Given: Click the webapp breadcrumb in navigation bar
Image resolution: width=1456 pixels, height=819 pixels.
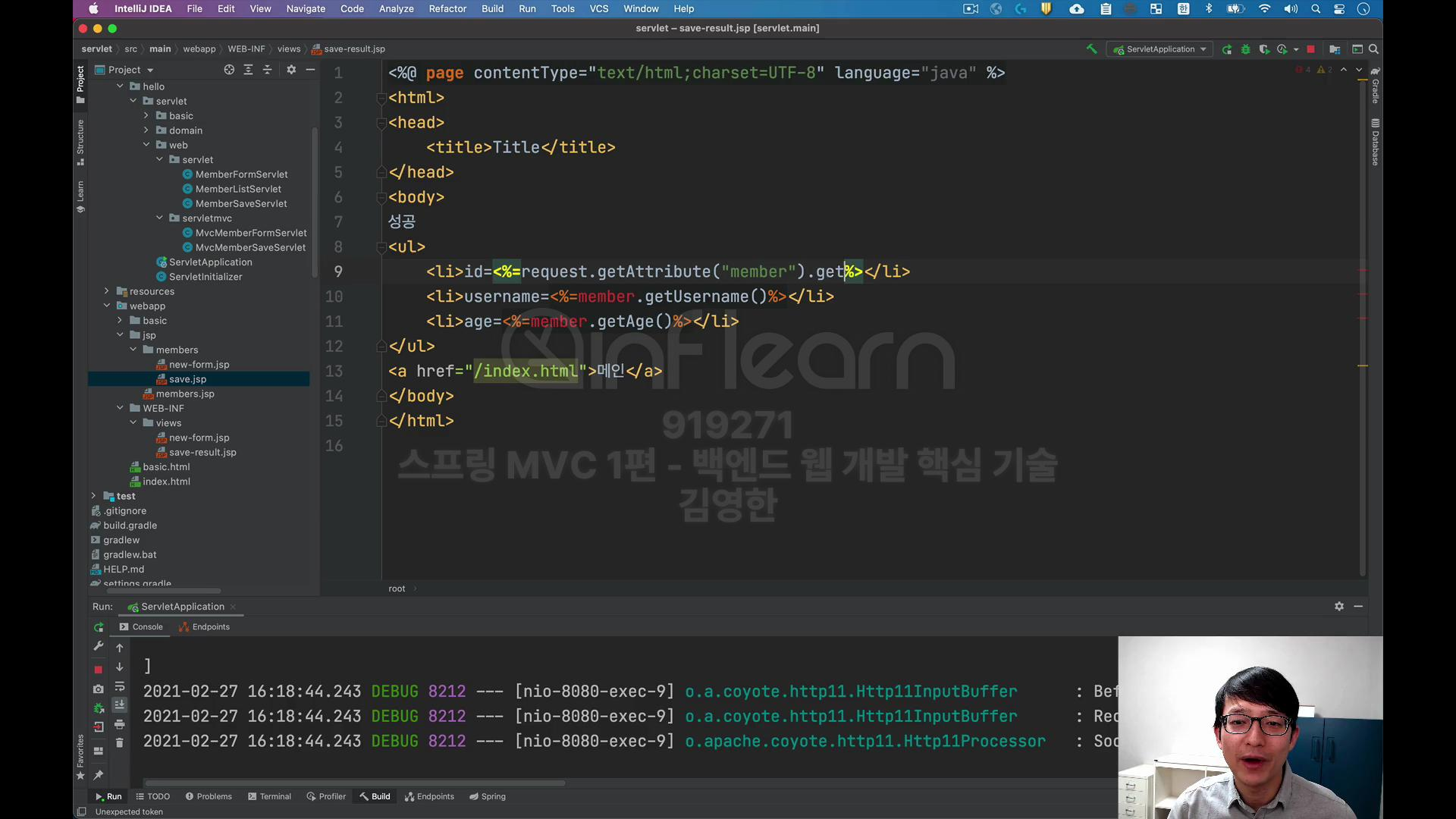Looking at the screenshot, I should [x=199, y=49].
